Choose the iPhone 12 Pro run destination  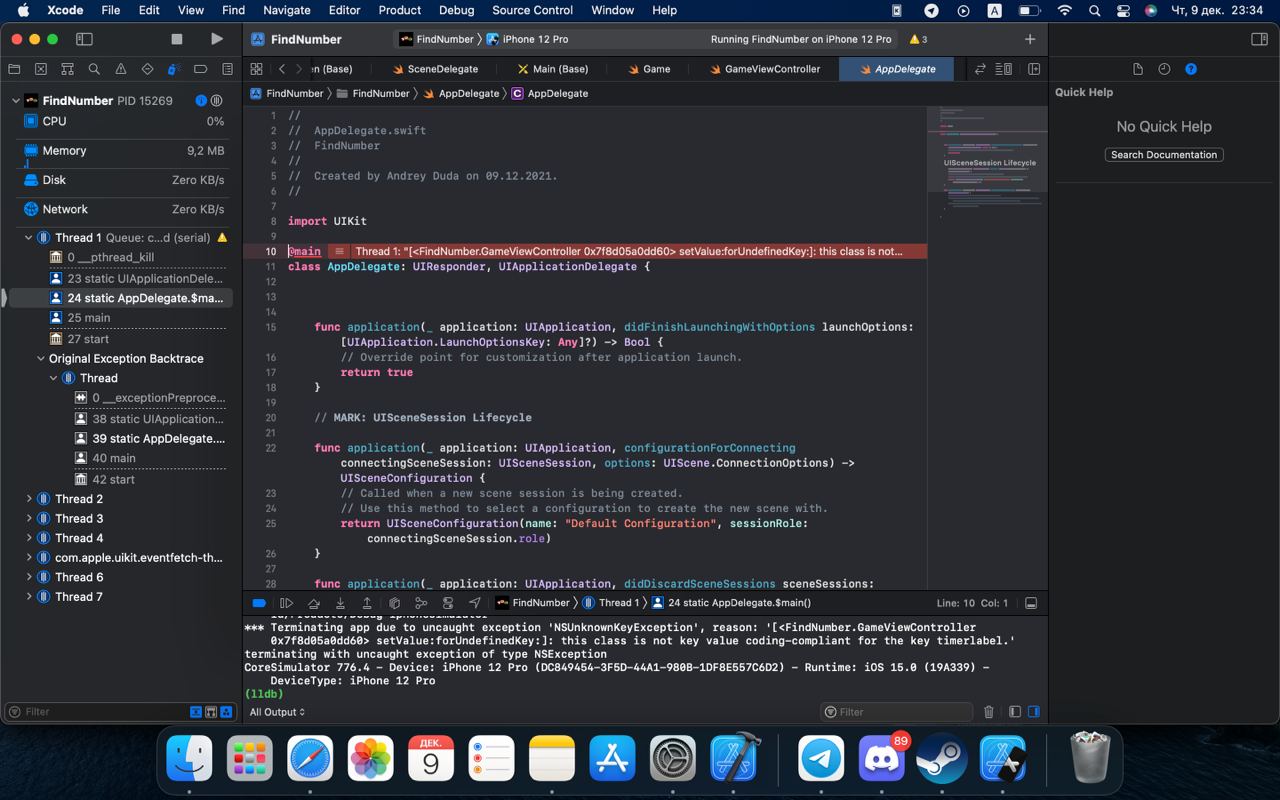coord(527,39)
